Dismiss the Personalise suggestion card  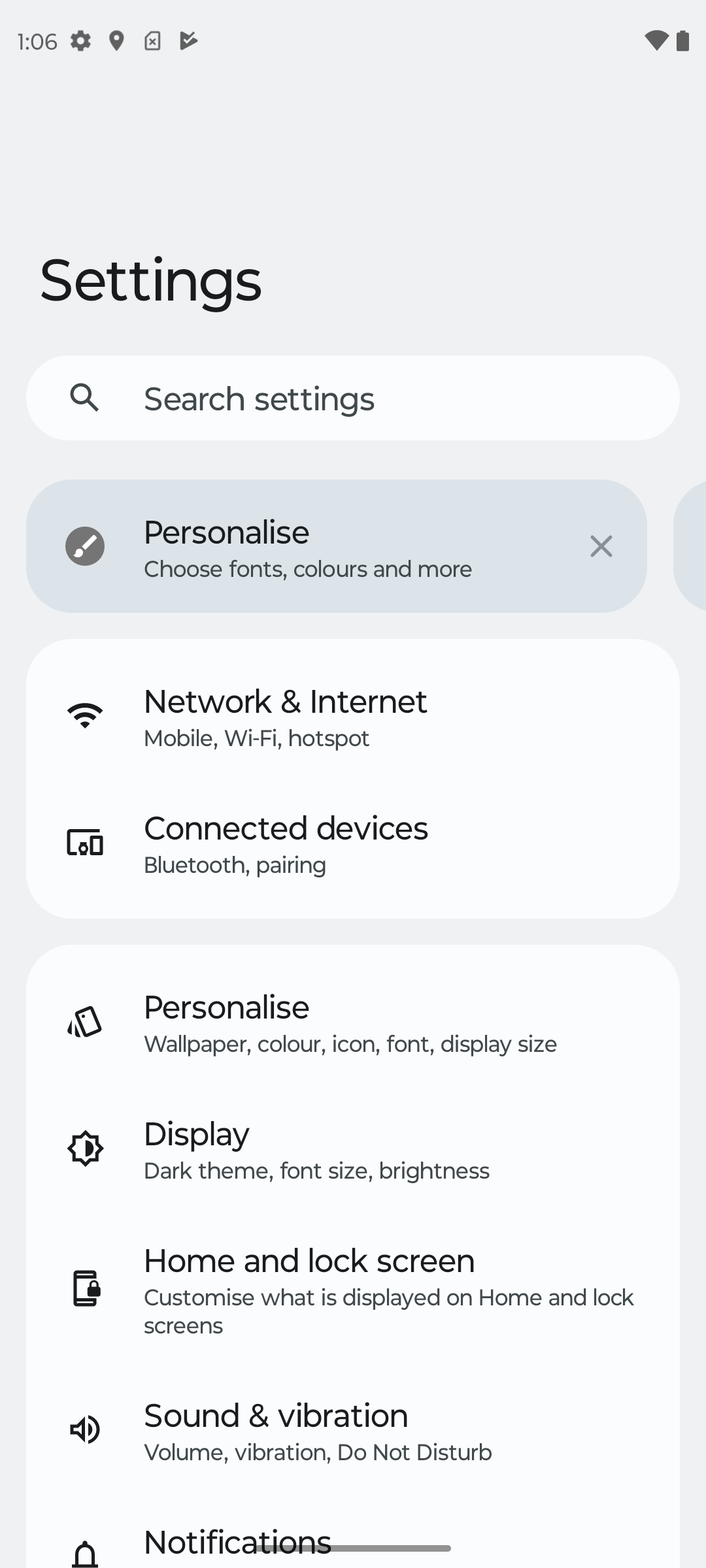(x=601, y=546)
